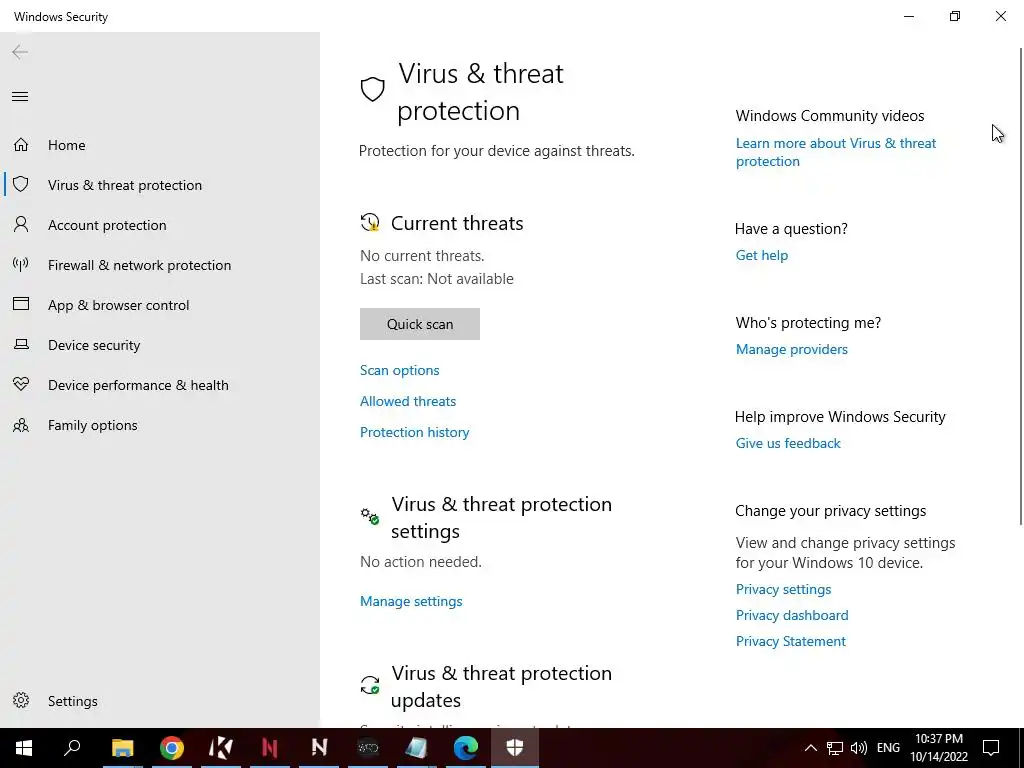Open Account protection person icon
1024x768 pixels.
[21, 225]
